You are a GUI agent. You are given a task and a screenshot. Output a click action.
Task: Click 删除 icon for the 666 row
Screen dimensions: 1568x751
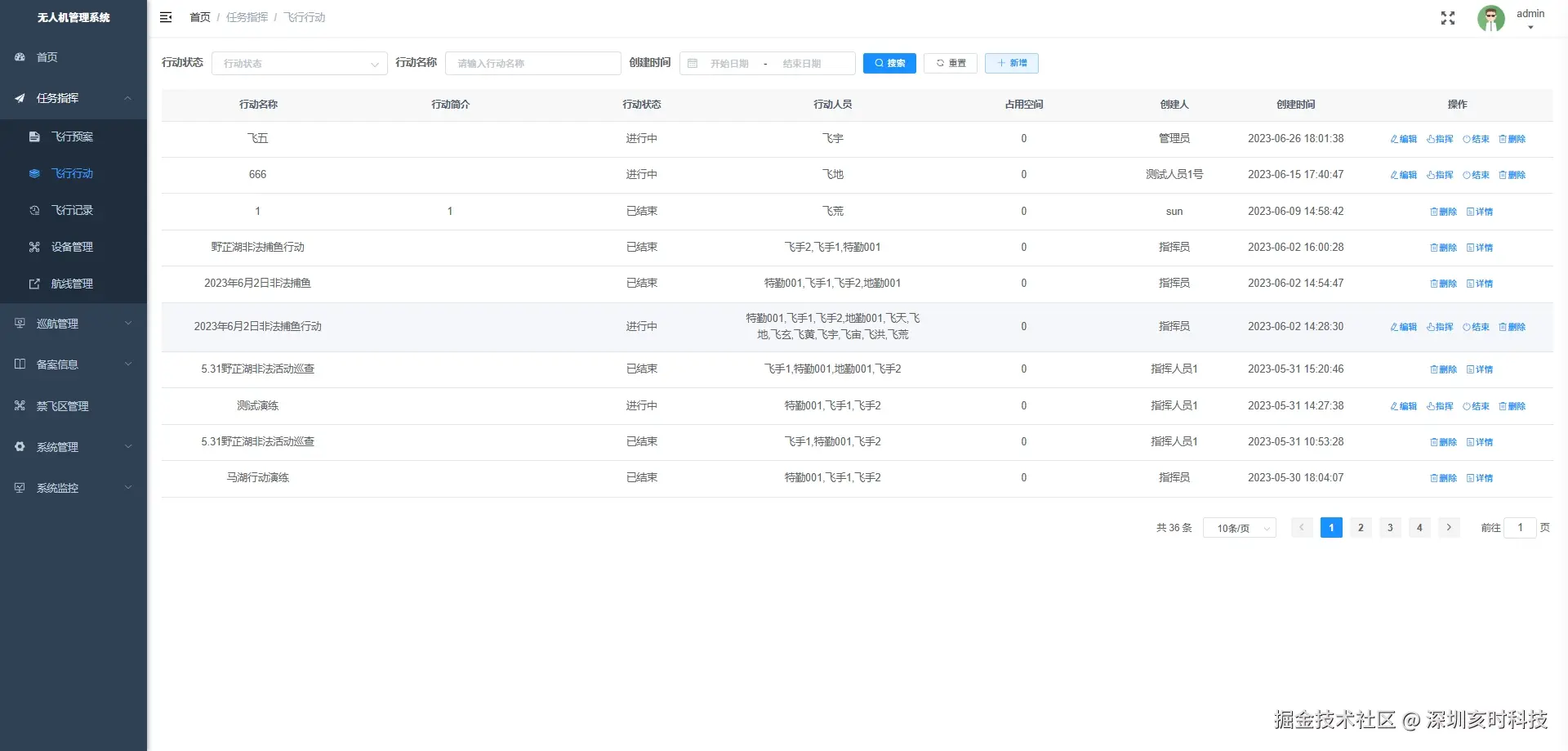pos(1512,175)
